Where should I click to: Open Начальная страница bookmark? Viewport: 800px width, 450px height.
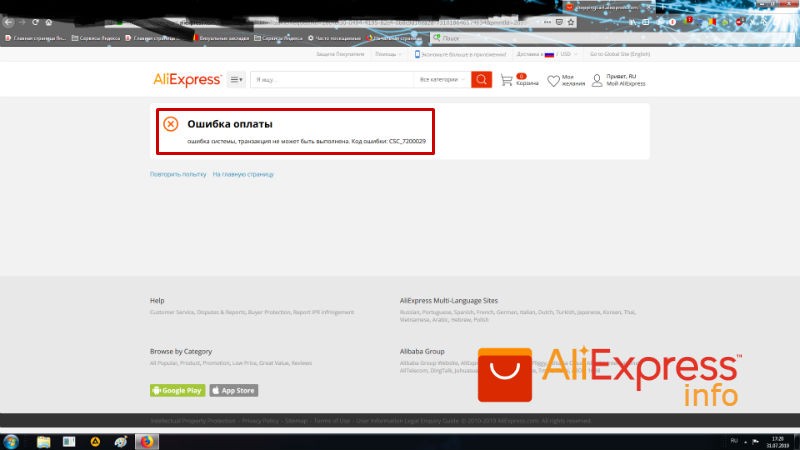(x=393, y=38)
